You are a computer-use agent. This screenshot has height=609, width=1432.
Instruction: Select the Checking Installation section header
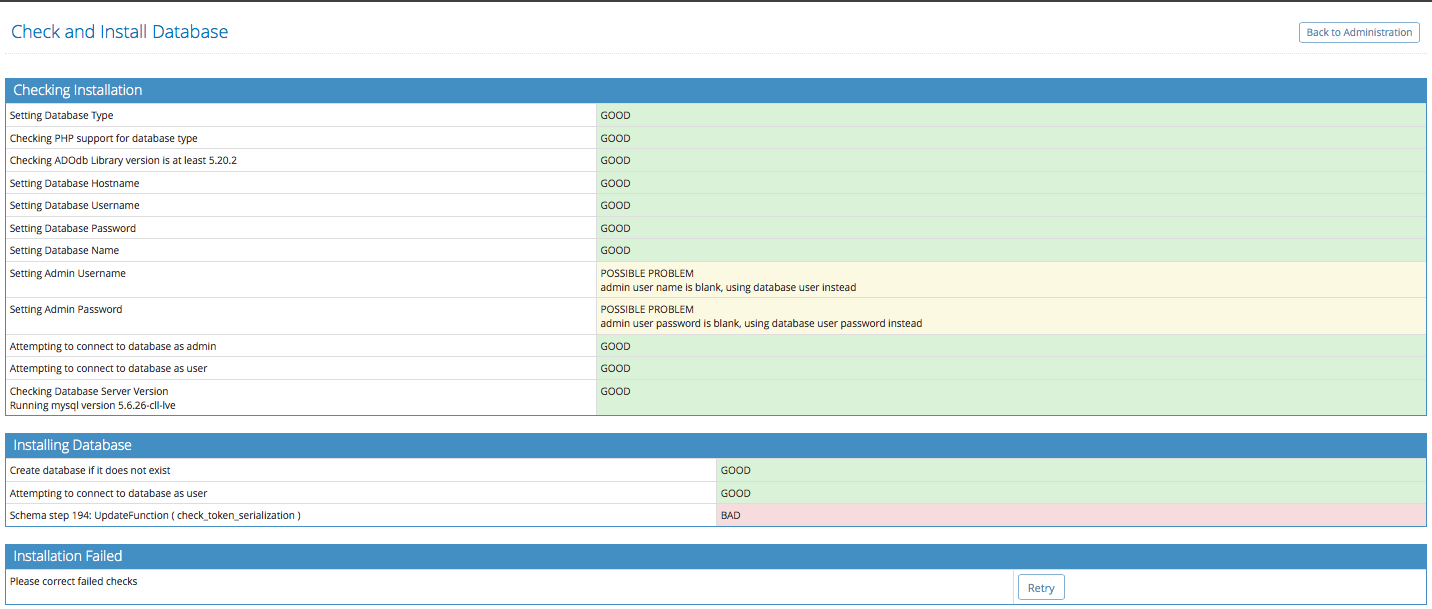[78, 90]
